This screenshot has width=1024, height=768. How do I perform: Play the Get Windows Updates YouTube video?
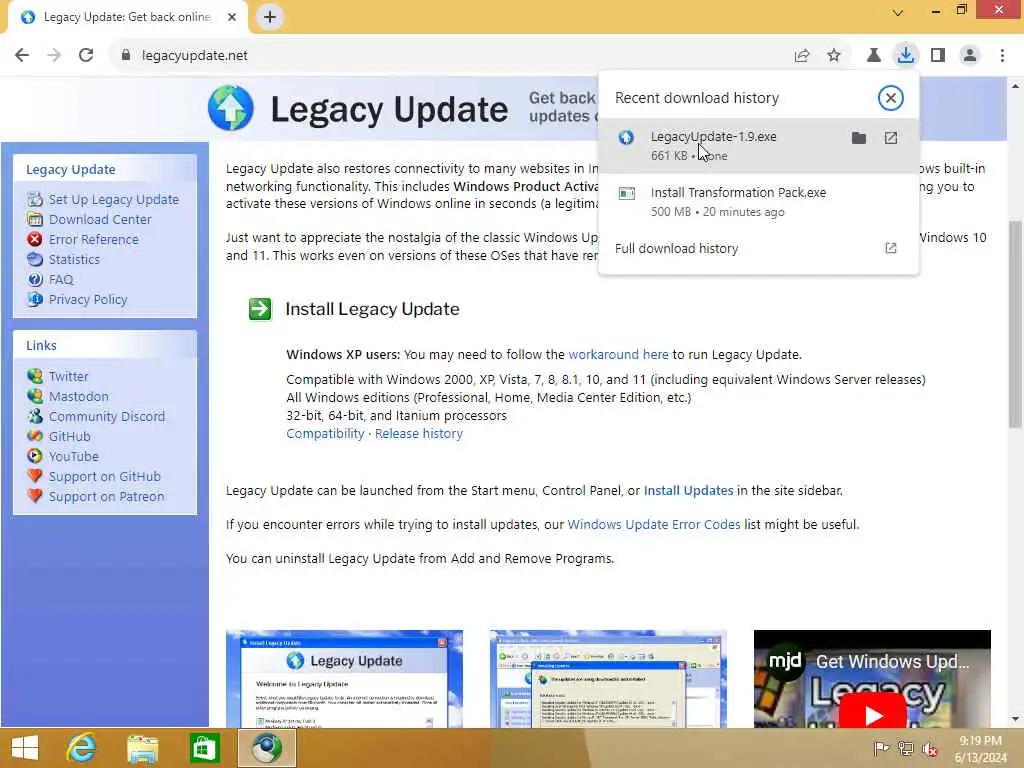tap(872, 714)
